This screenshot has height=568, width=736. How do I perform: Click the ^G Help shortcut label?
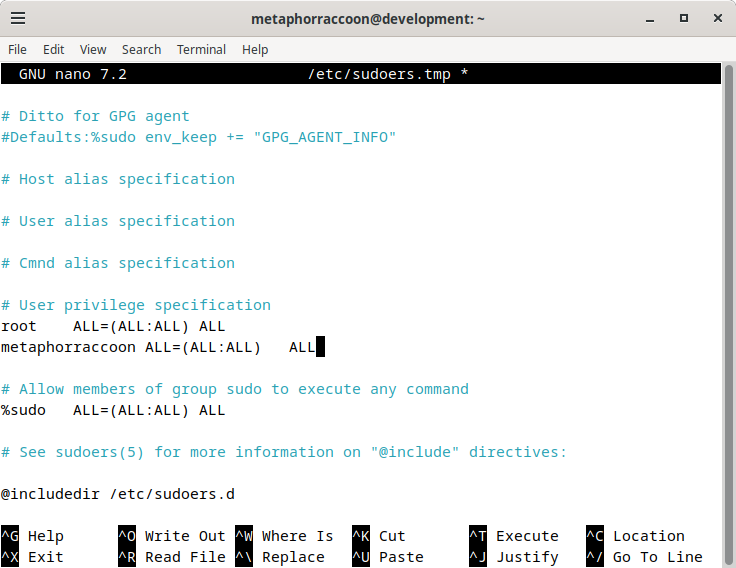pyautogui.click(x=33, y=536)
